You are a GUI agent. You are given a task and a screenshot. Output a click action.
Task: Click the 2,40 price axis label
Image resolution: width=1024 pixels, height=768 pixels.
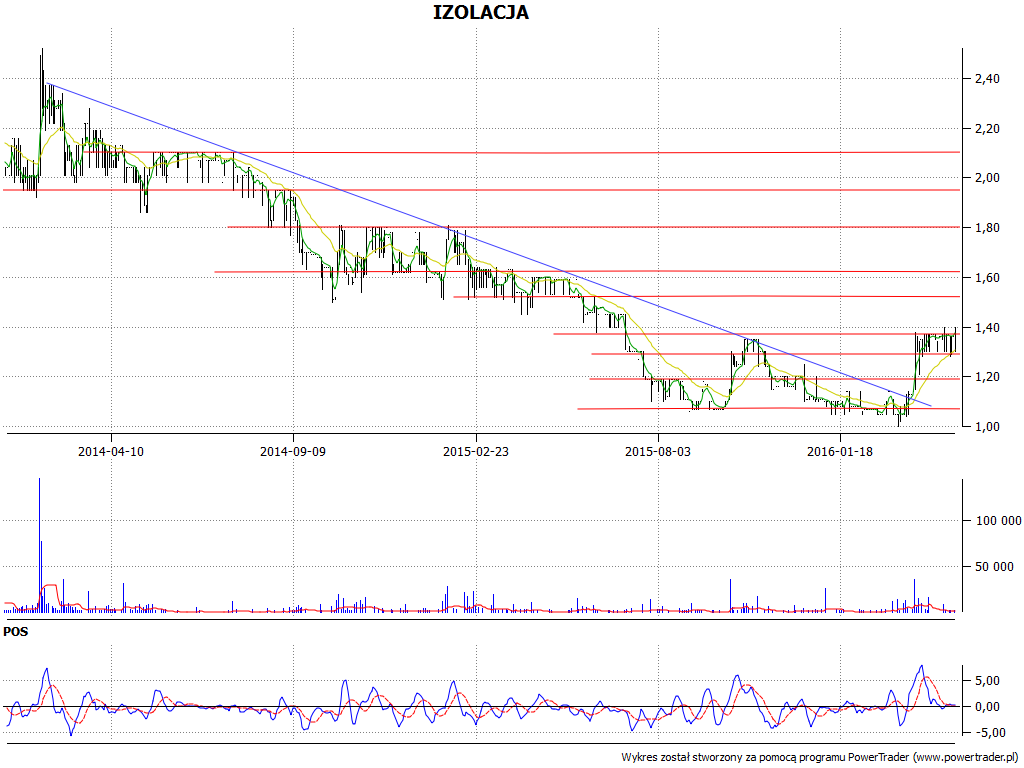pos(987,79)
